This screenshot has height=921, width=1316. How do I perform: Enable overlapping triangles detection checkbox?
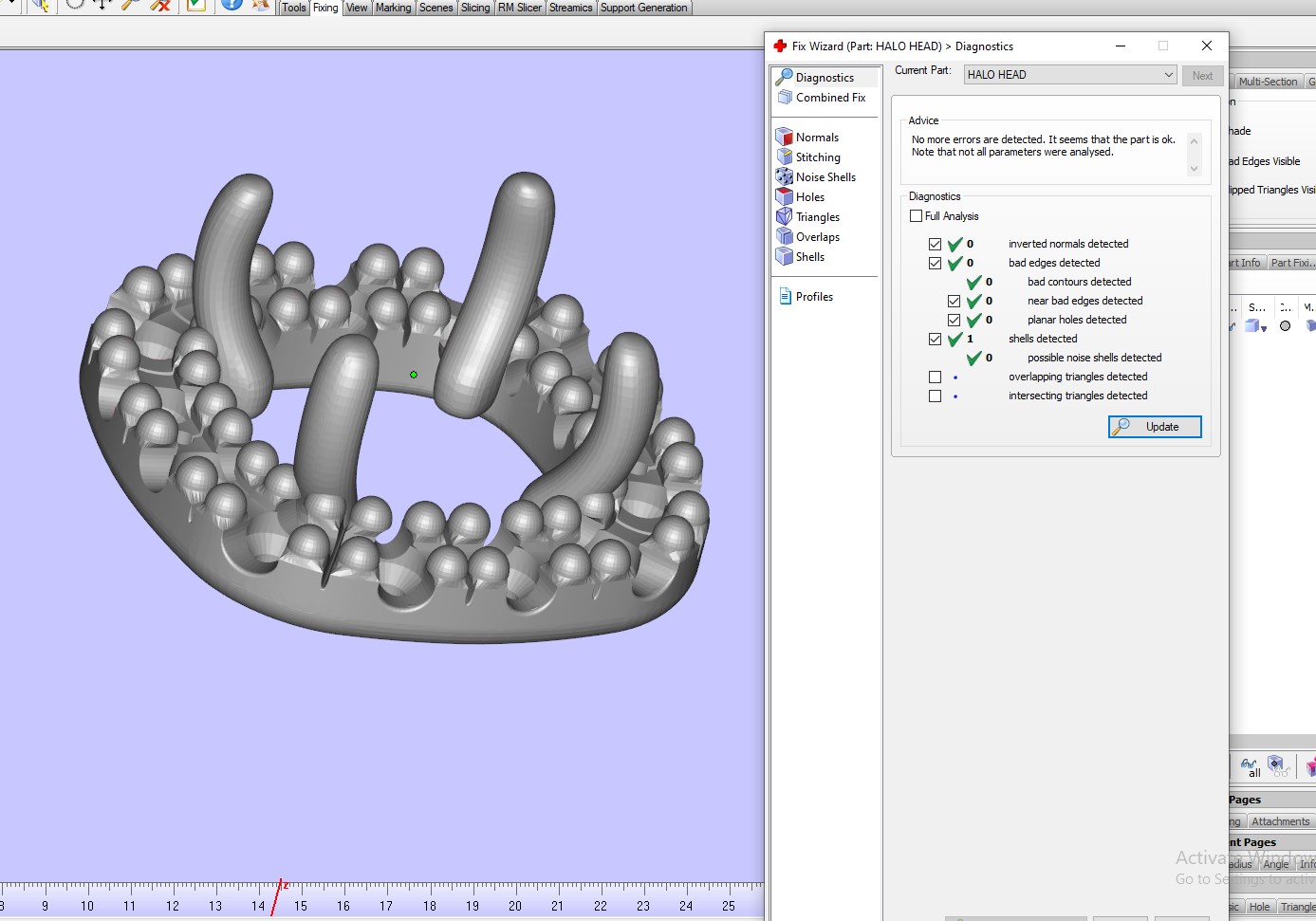point(936,377)
